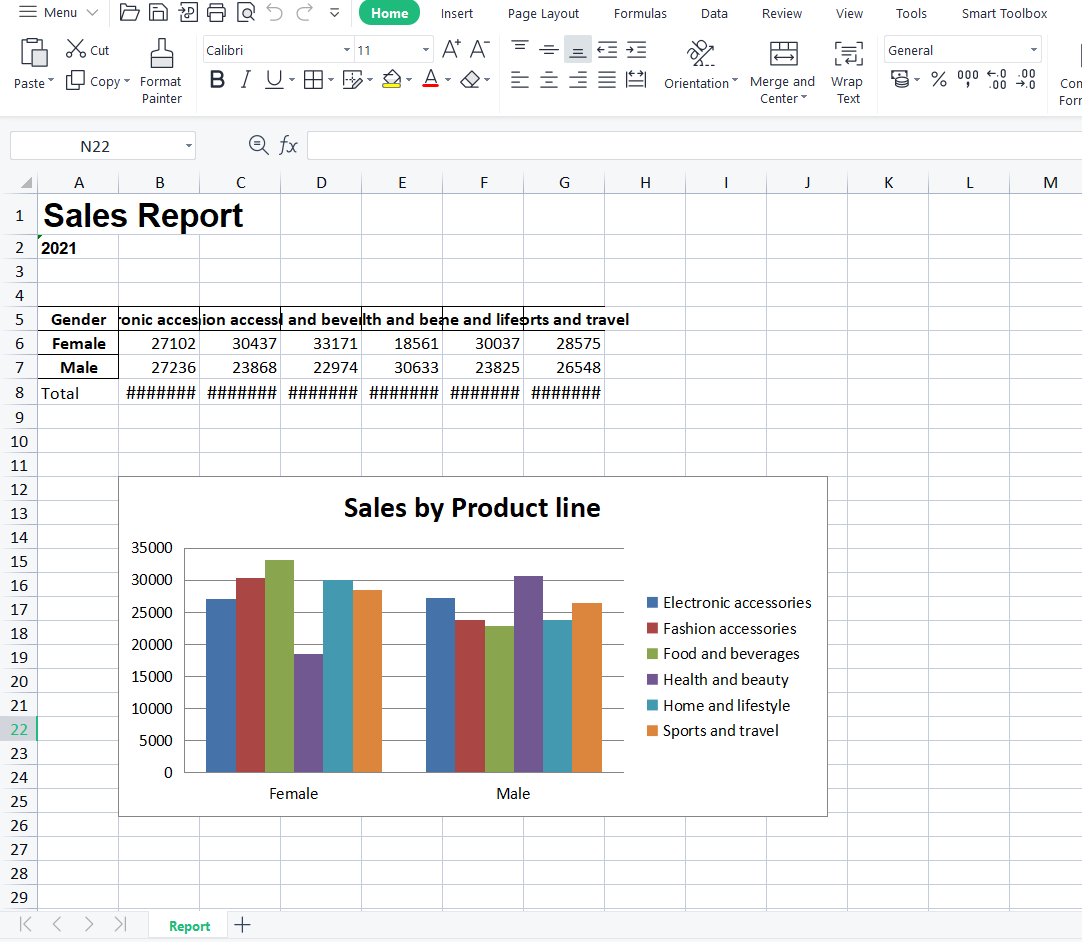Go to first sheet navigation arrow

26,924
